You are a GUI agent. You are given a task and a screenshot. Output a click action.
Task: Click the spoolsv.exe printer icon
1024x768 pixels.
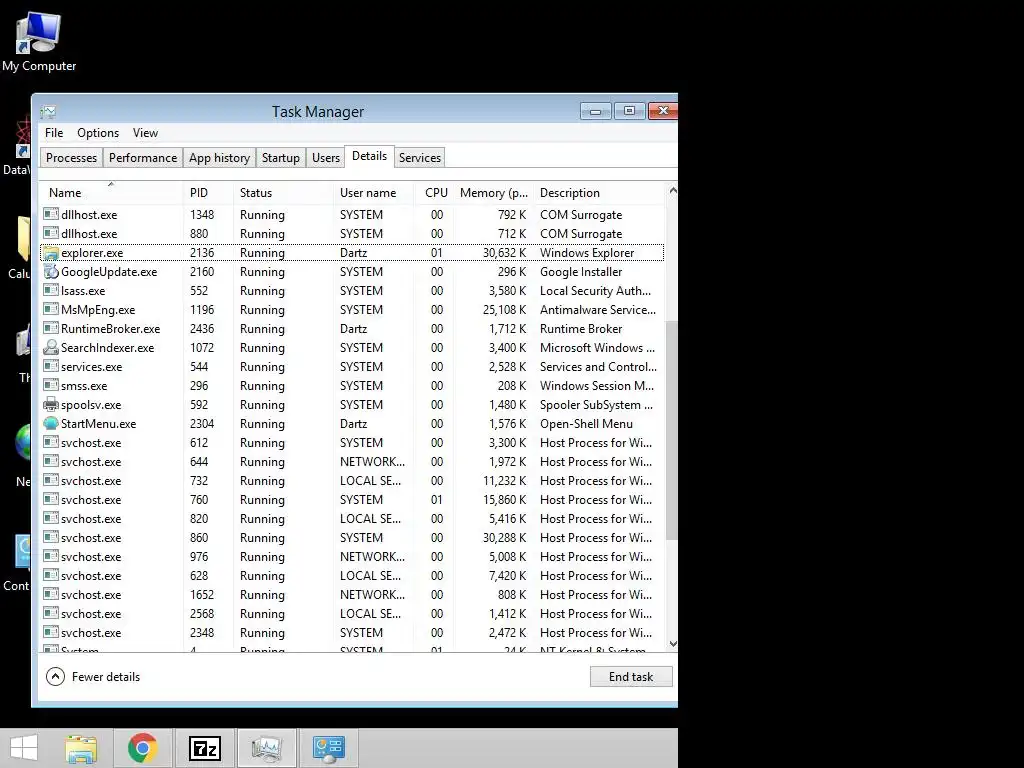(51, 404)
